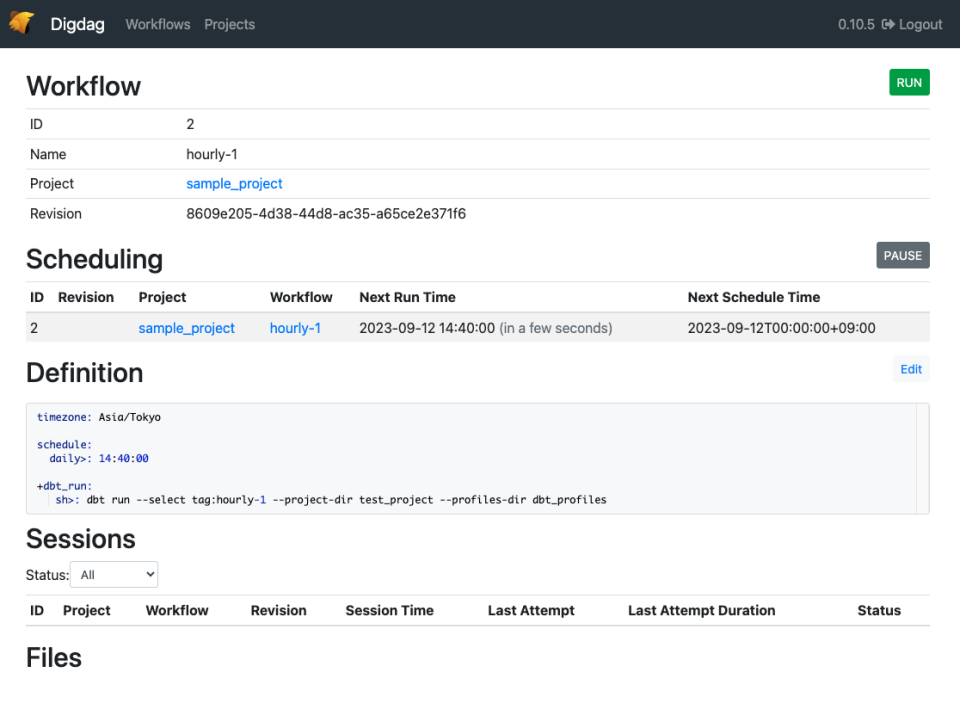The height and width of the screenshot is (728, 960).
Task: Click the Status column header in Sessions
Action: (x=878, y=611)
